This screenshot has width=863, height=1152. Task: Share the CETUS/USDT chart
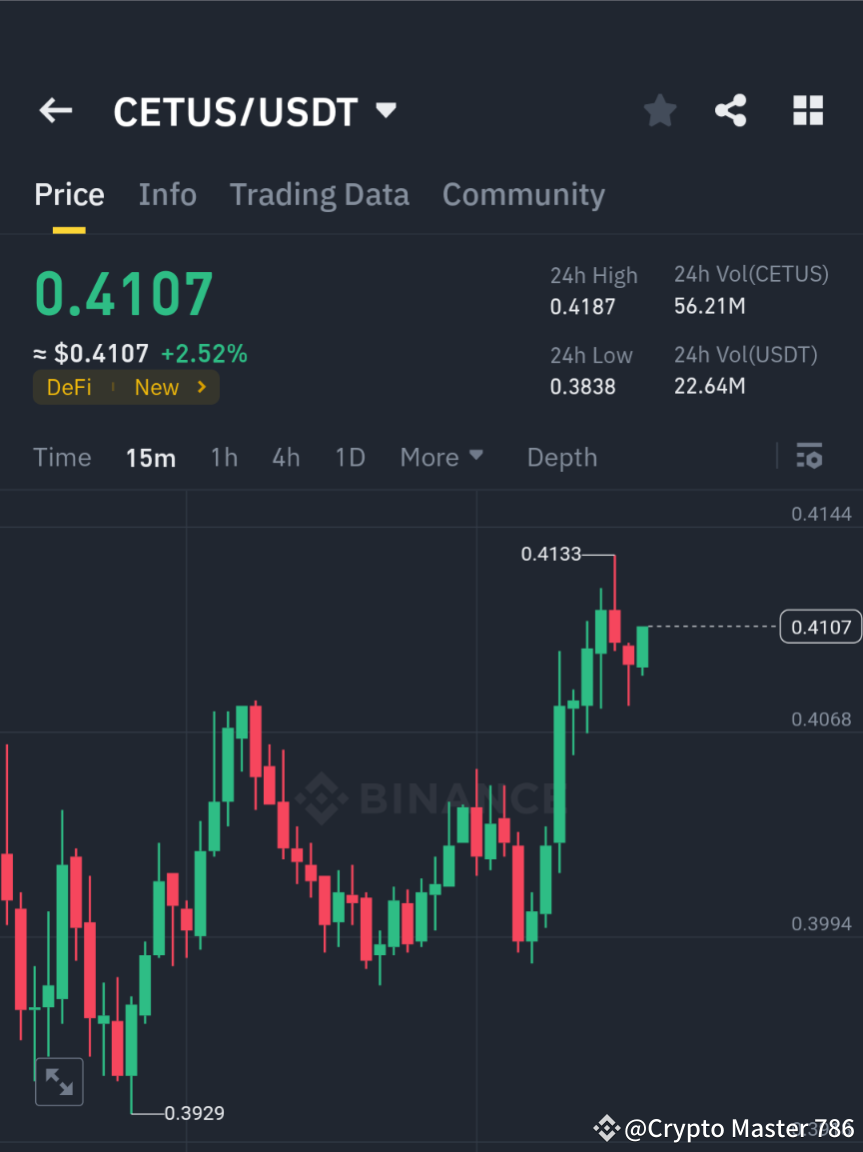point(731,110)
